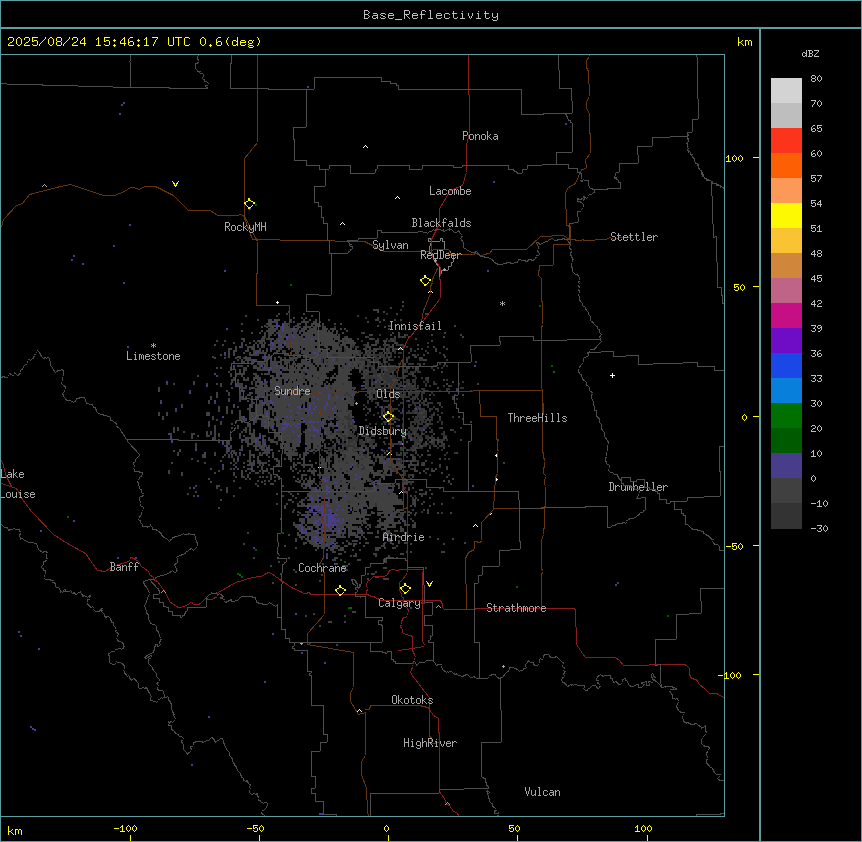Click the Innisfail city label
The height and width of the screenshot is (842, 862).
415,326
